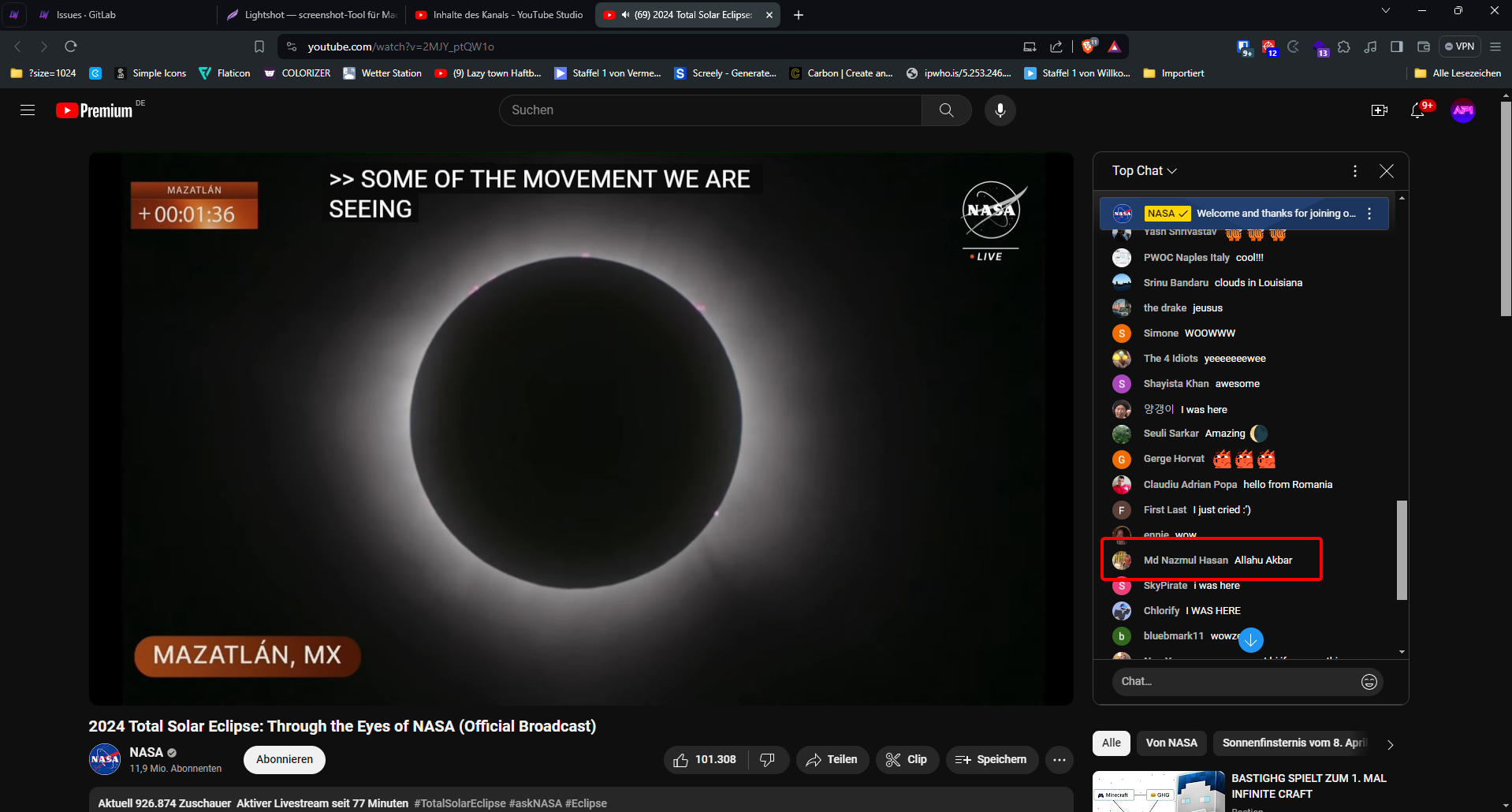Like the video with thumbs up

(x=681, y=760)
